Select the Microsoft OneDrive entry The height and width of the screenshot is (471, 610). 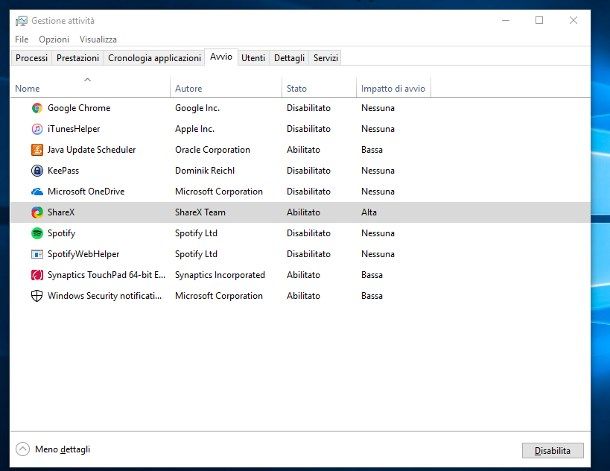tap(86, 192)
